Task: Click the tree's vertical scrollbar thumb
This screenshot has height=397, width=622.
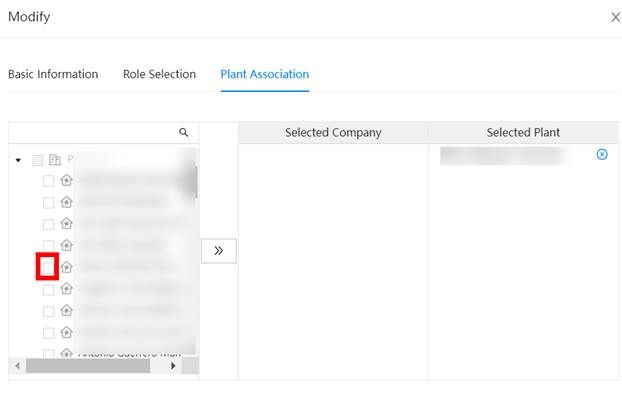Action: click(196, 182)
